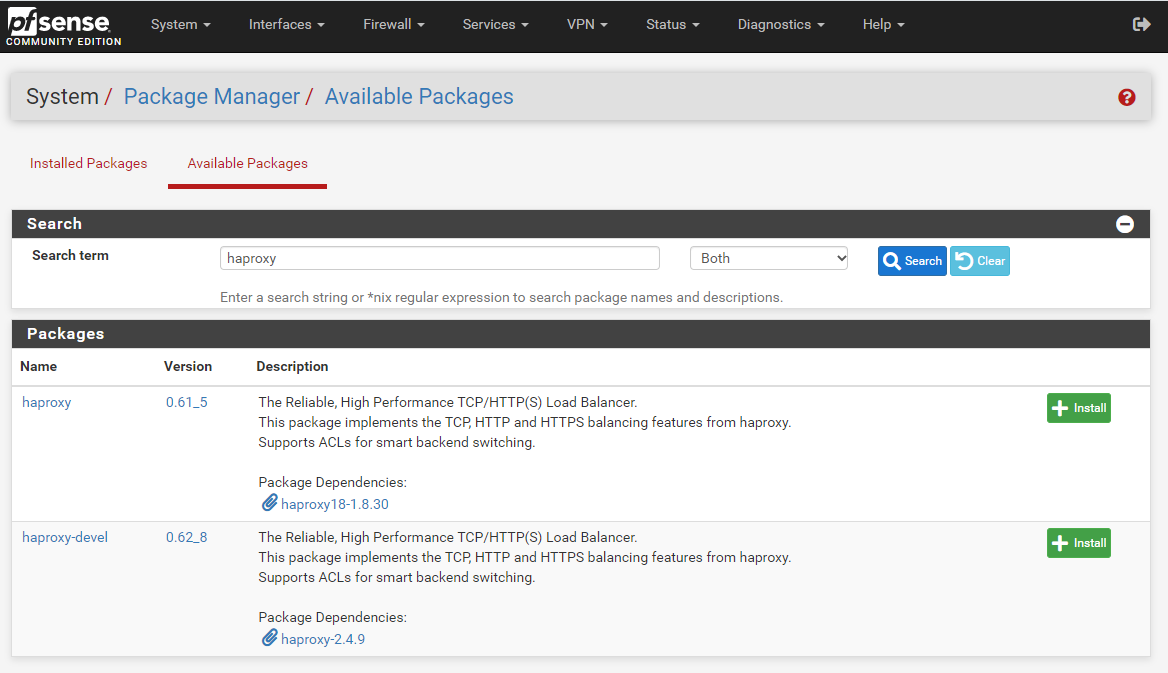Expand the VPN menu
This screenshot has height=673, width=1168.
pyautogui.click(x=587, y=25)
